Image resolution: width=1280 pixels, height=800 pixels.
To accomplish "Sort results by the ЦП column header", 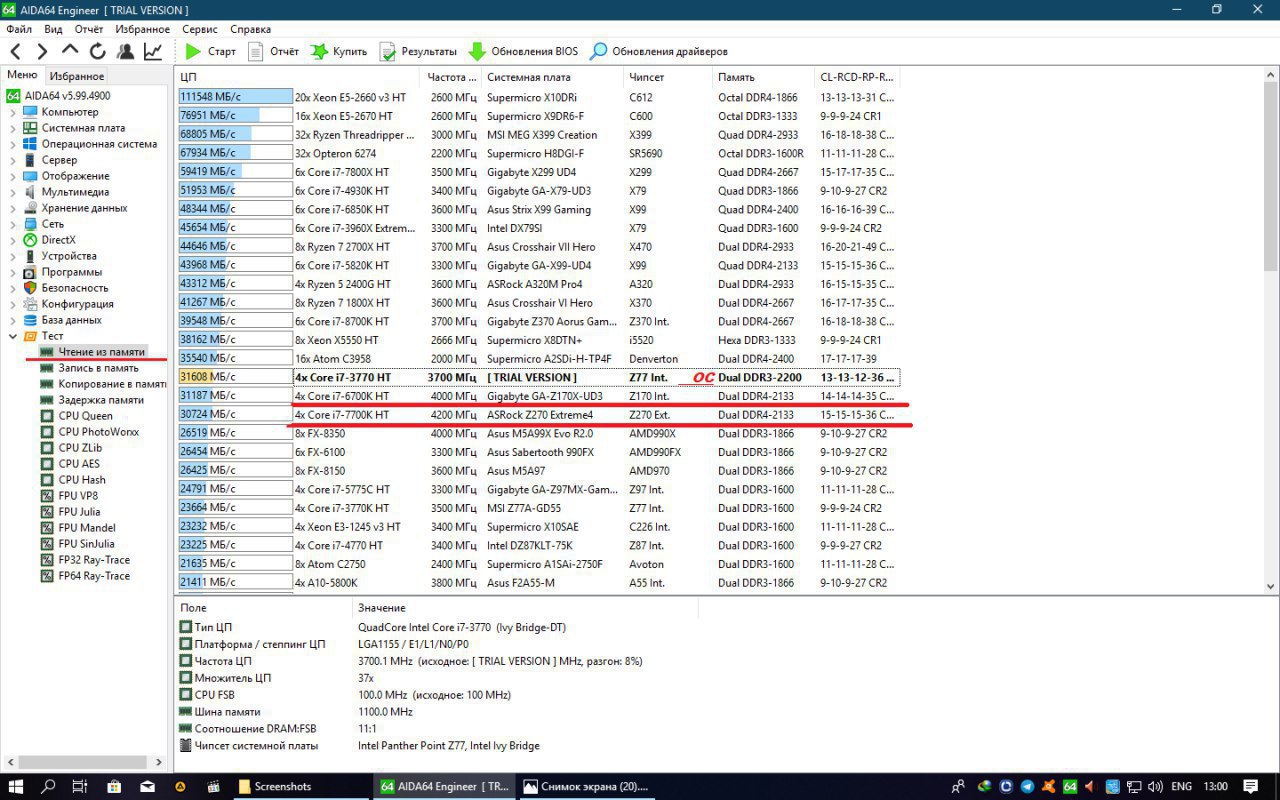I will [298, 77].
